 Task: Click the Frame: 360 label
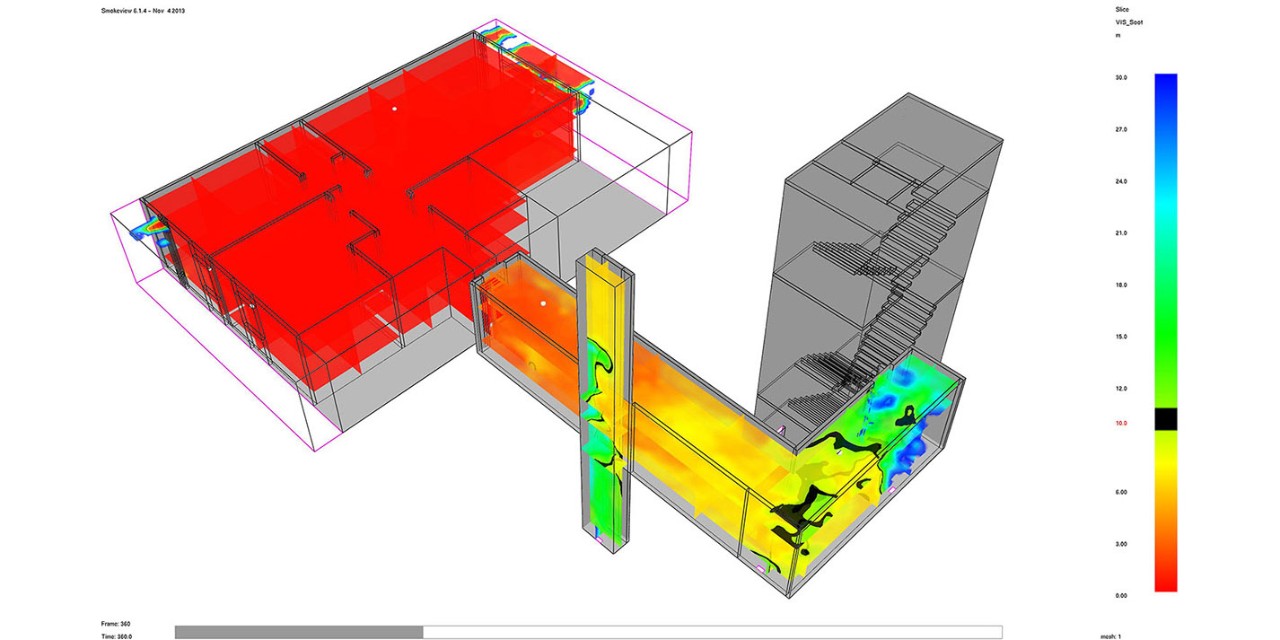point(116,623)
